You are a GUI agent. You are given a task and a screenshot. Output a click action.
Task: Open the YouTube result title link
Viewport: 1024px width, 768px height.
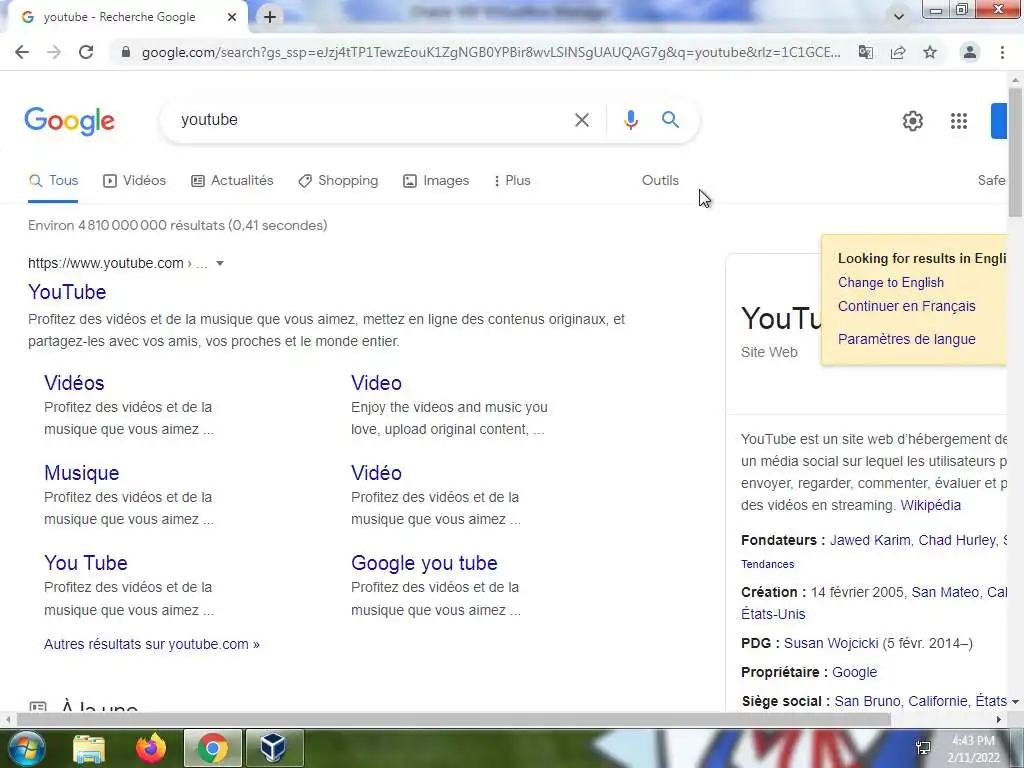pos(67,292)
